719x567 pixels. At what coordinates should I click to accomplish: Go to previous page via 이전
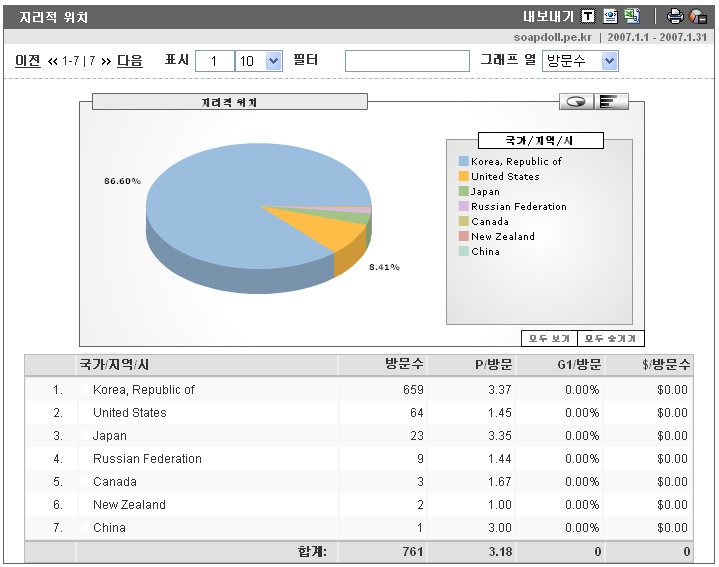pyautogui.click(x=28, y=61)
